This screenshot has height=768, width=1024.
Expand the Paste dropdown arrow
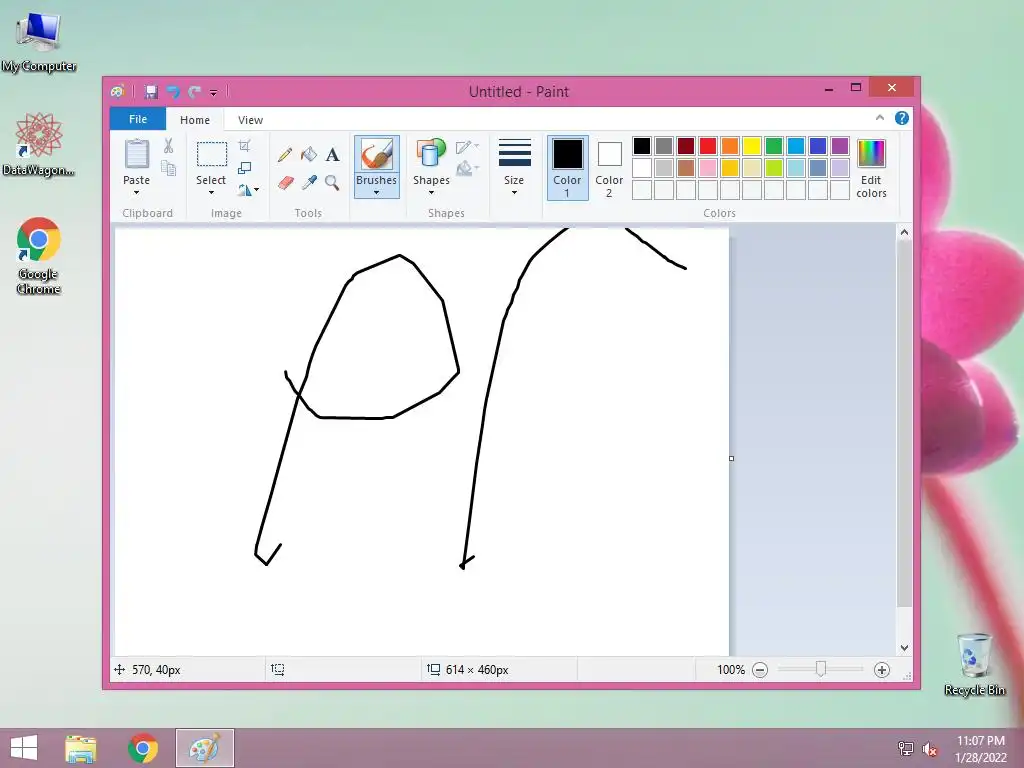click(x=136, y=193)
